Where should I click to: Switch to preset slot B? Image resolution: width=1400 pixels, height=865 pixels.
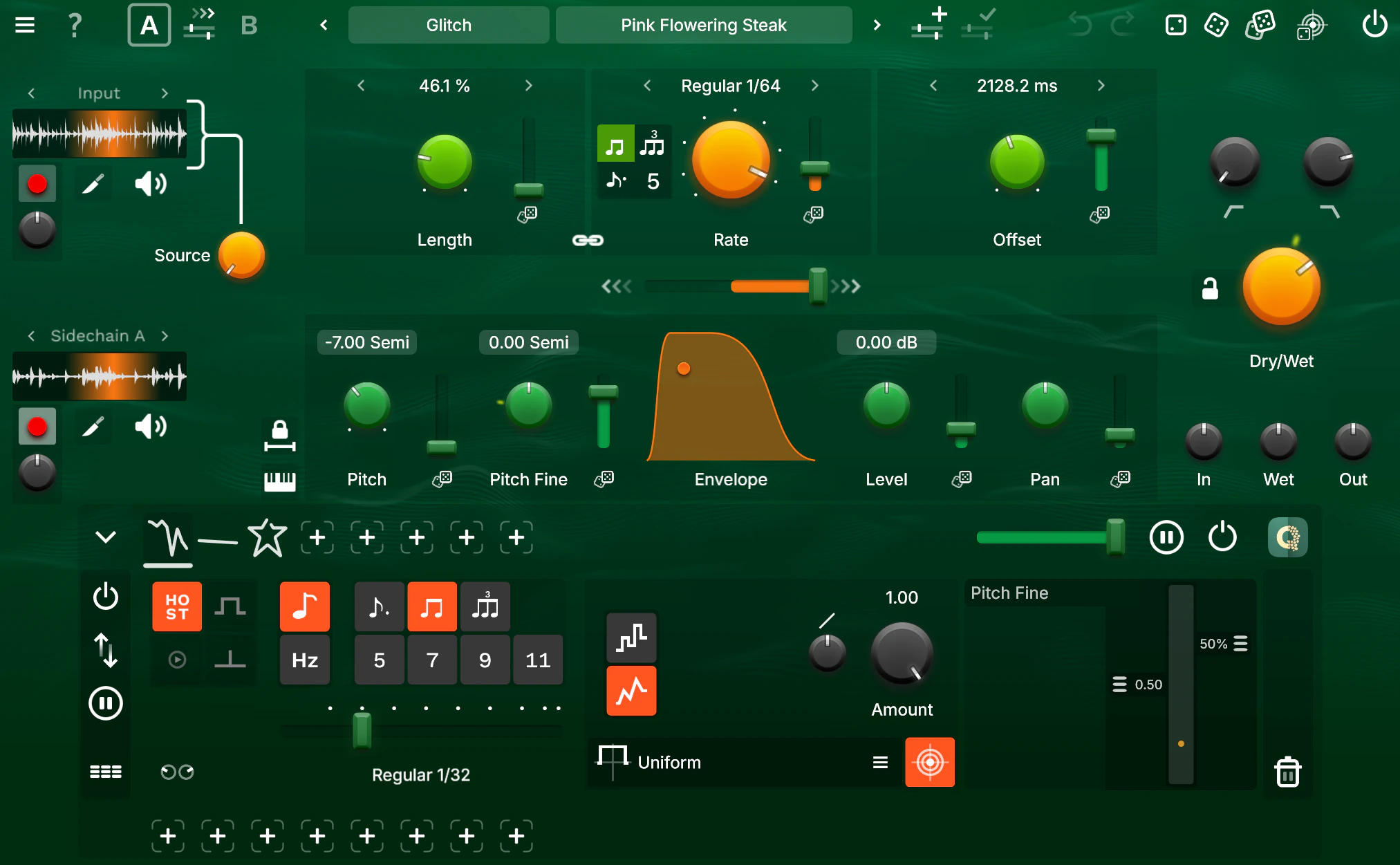coord(248,25)
